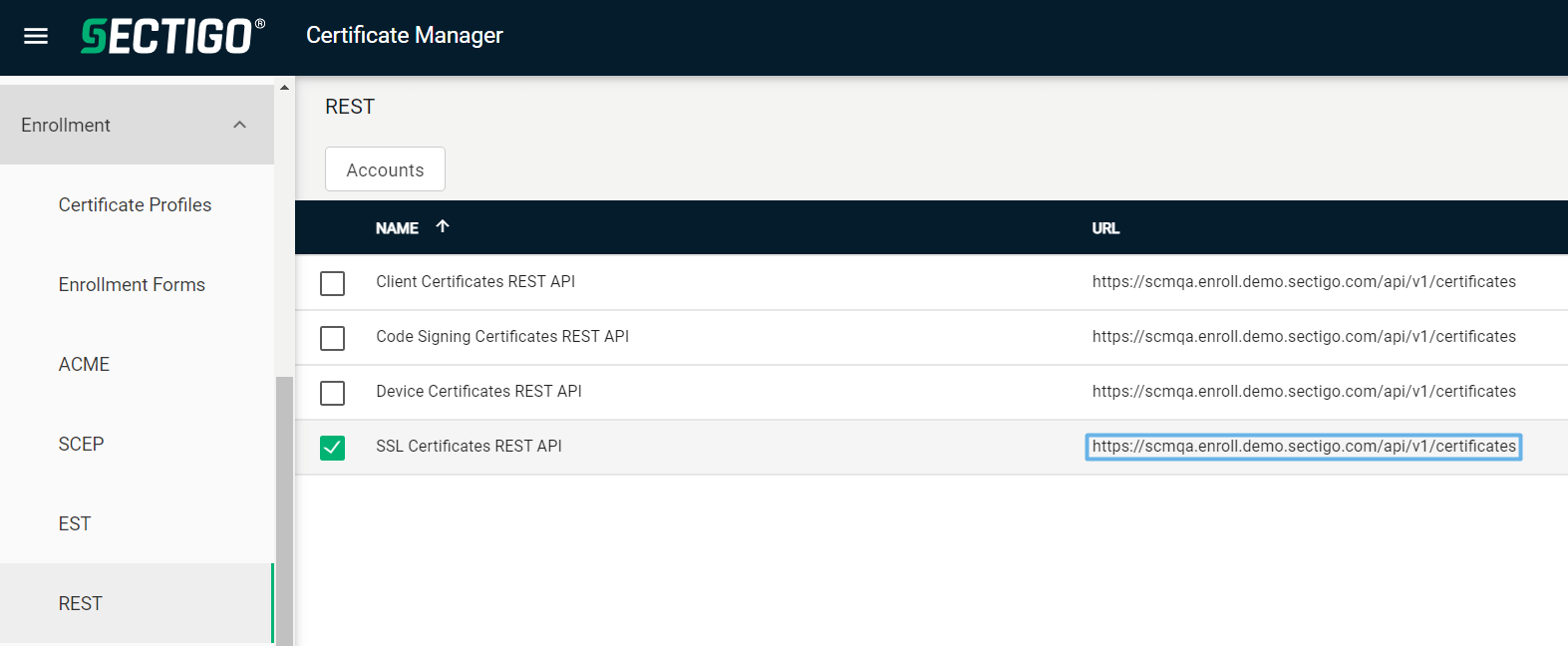Select the SSL Certificates REST API name
Viewport: 1568px width, 646px height.
pyautogui.click(x=469, y=446)
